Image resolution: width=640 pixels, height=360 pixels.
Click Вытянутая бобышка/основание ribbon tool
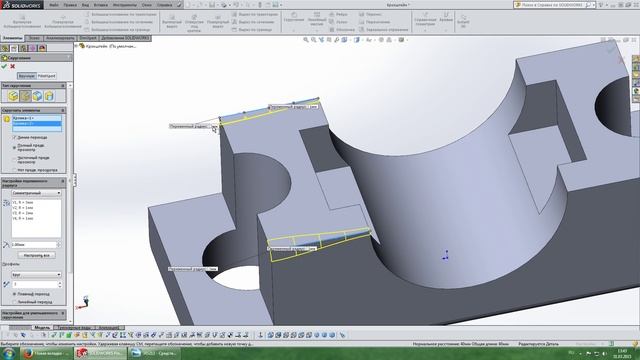tap(22, 21)
